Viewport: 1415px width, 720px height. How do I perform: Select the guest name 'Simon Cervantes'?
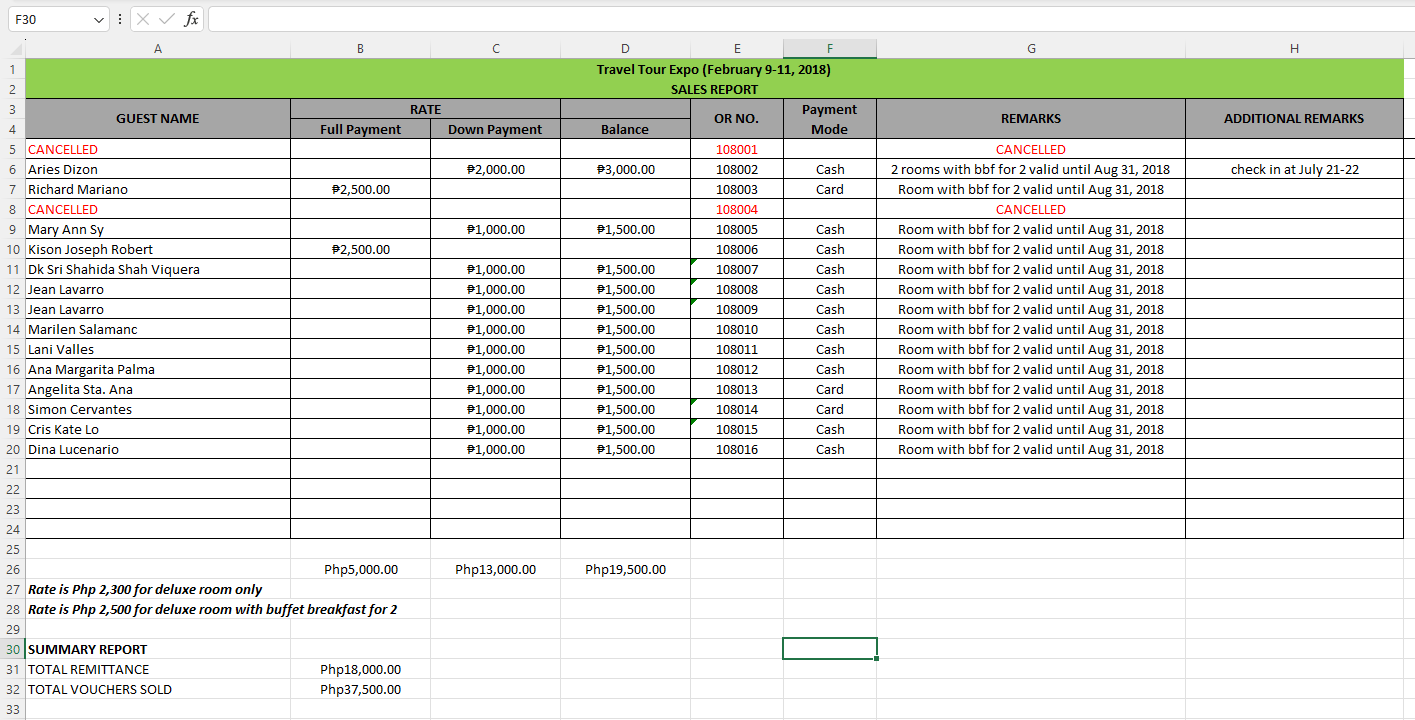80,409
